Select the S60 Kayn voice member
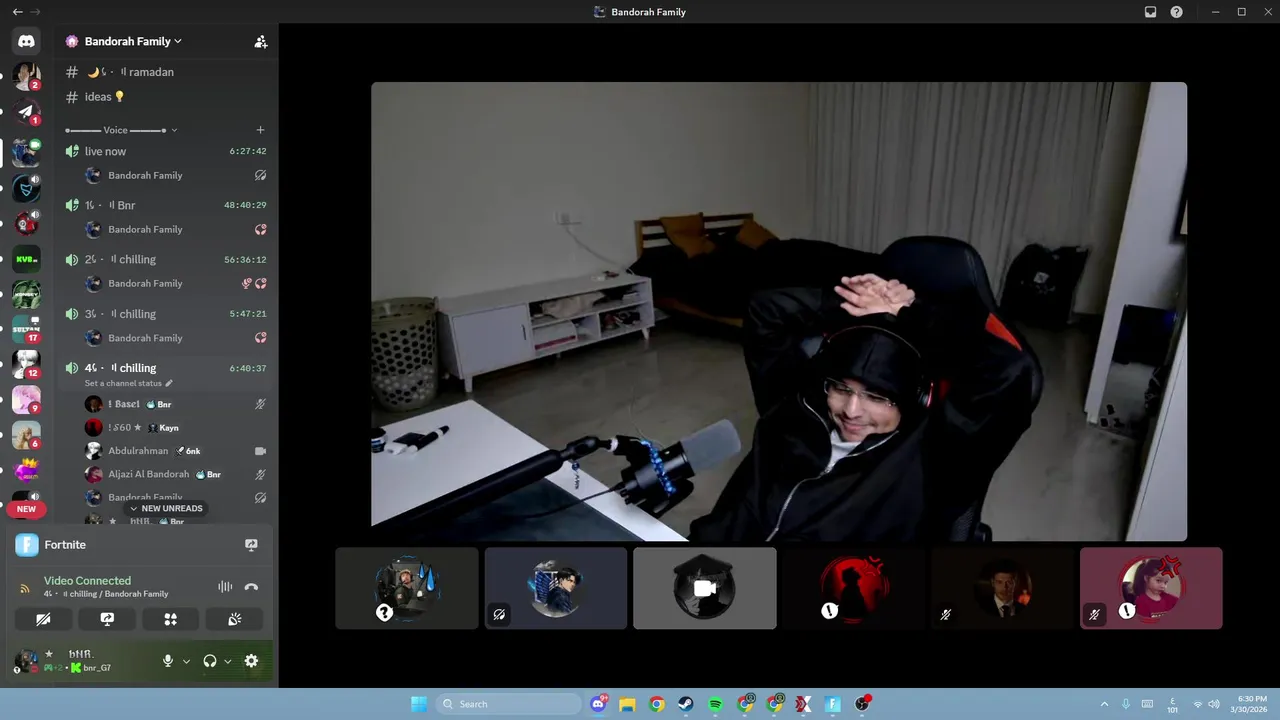The width and height of the screenshot is (1280, 720). click(x=174, y=427)
